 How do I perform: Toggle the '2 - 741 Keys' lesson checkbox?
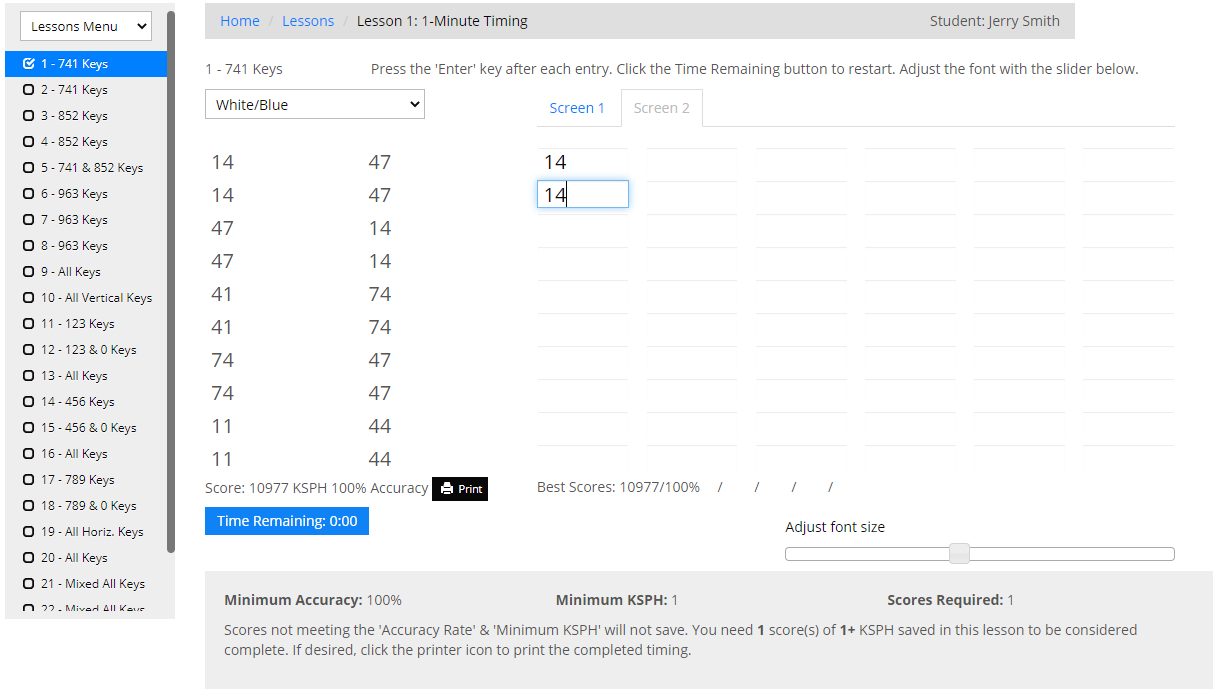coord(29,90)
